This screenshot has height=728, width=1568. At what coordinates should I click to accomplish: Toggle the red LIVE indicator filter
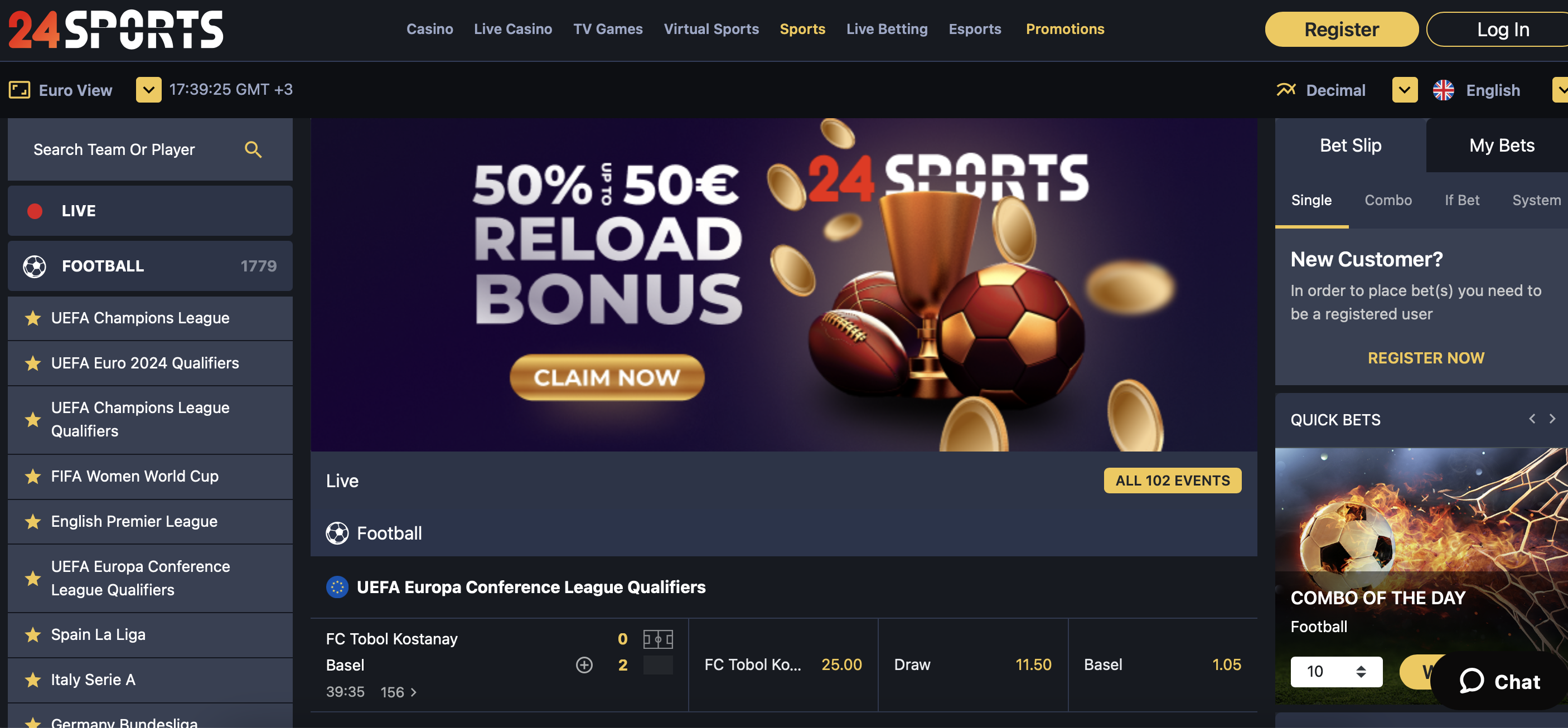click(x=35, y=211)
